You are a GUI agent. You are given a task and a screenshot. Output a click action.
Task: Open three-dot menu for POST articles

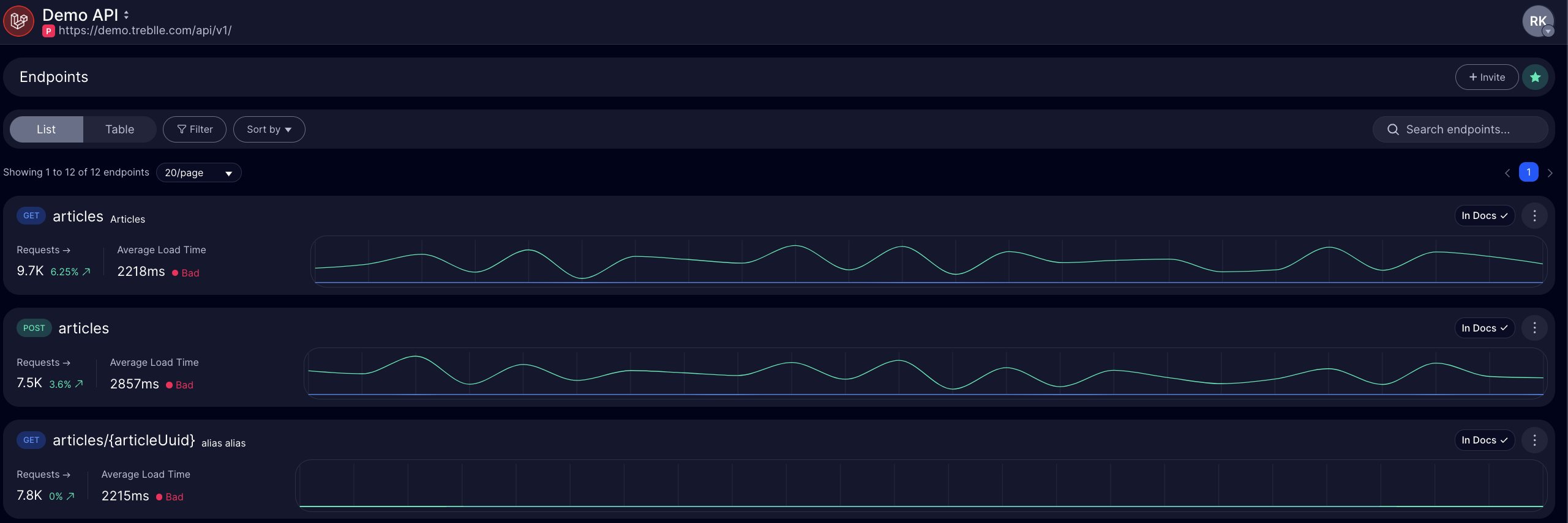1534,328
